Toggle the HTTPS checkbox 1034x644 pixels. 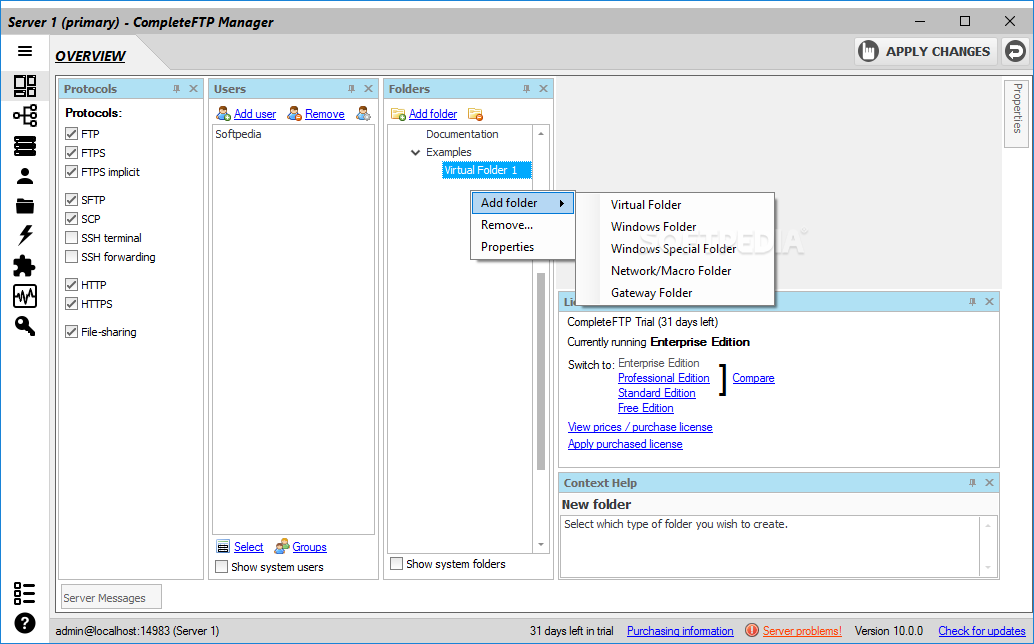pos(71,304)
